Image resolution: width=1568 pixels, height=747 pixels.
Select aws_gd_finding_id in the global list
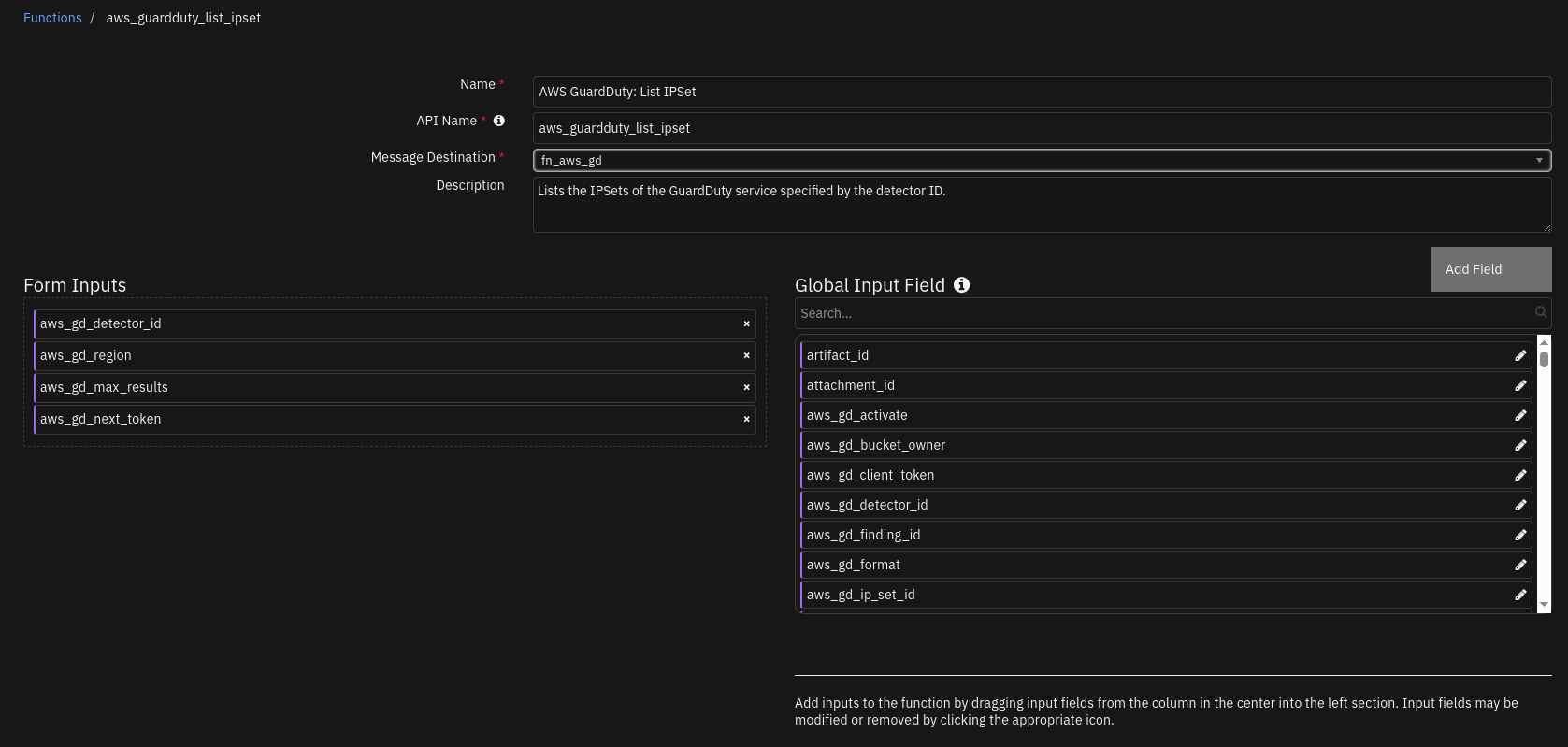tap(1166, 535)
